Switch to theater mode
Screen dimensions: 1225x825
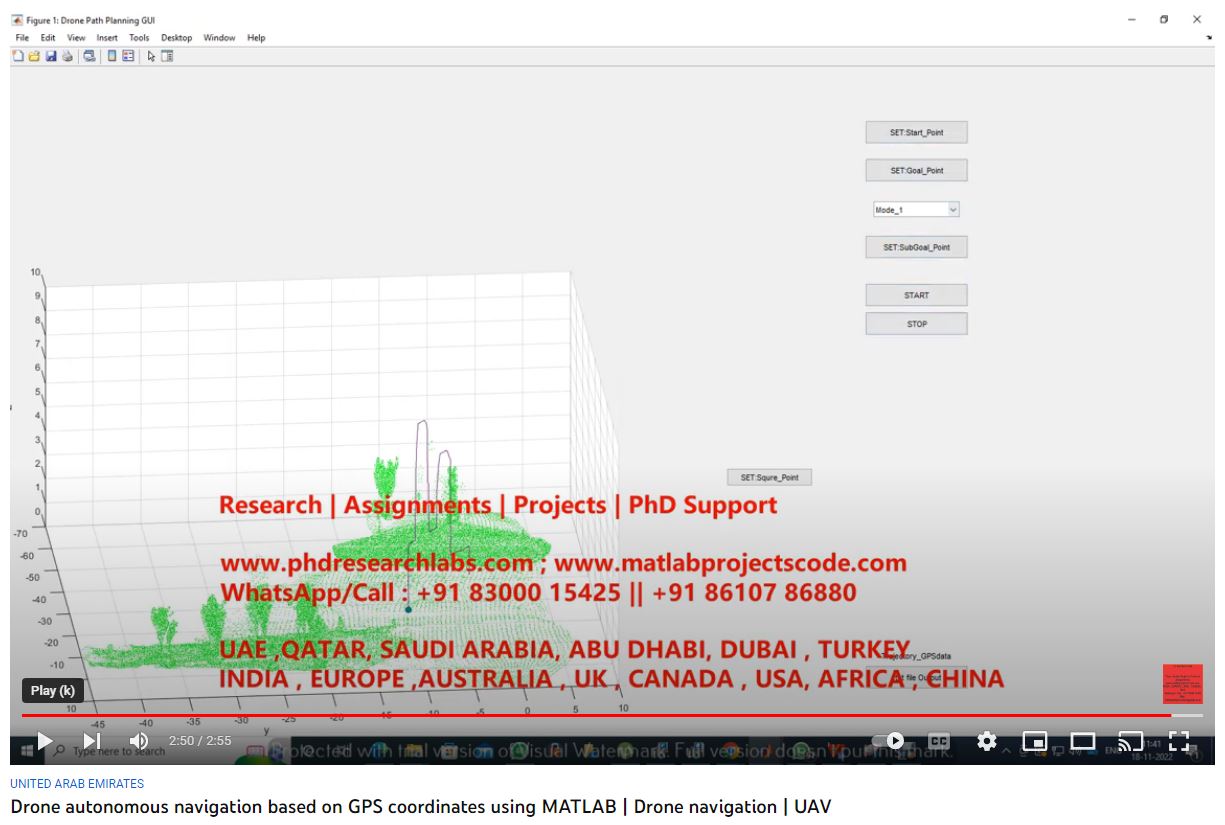point(1083,741)
